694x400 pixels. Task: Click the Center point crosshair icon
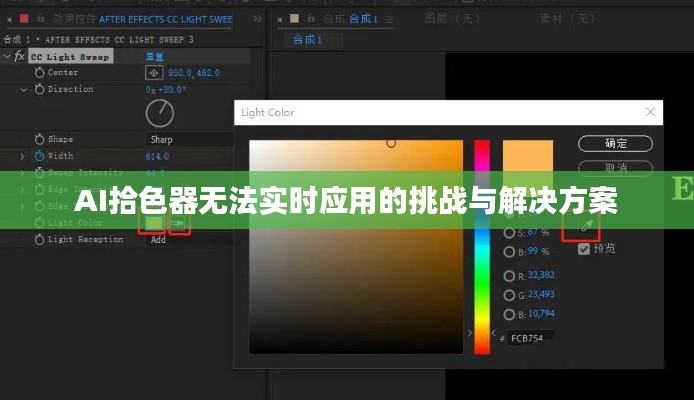coord(154,73)
